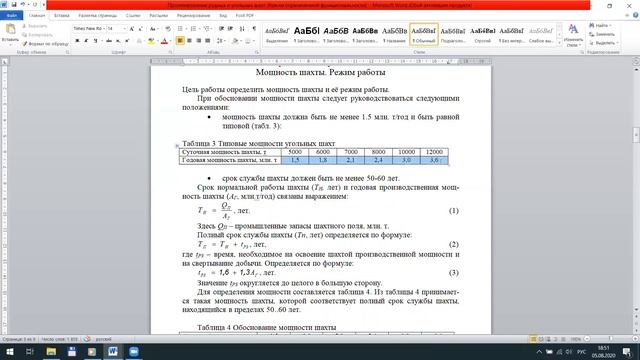This screenshot has height=360, width=640.
Task: Open Word help question mark icon
Action: [x=636, y=16]
